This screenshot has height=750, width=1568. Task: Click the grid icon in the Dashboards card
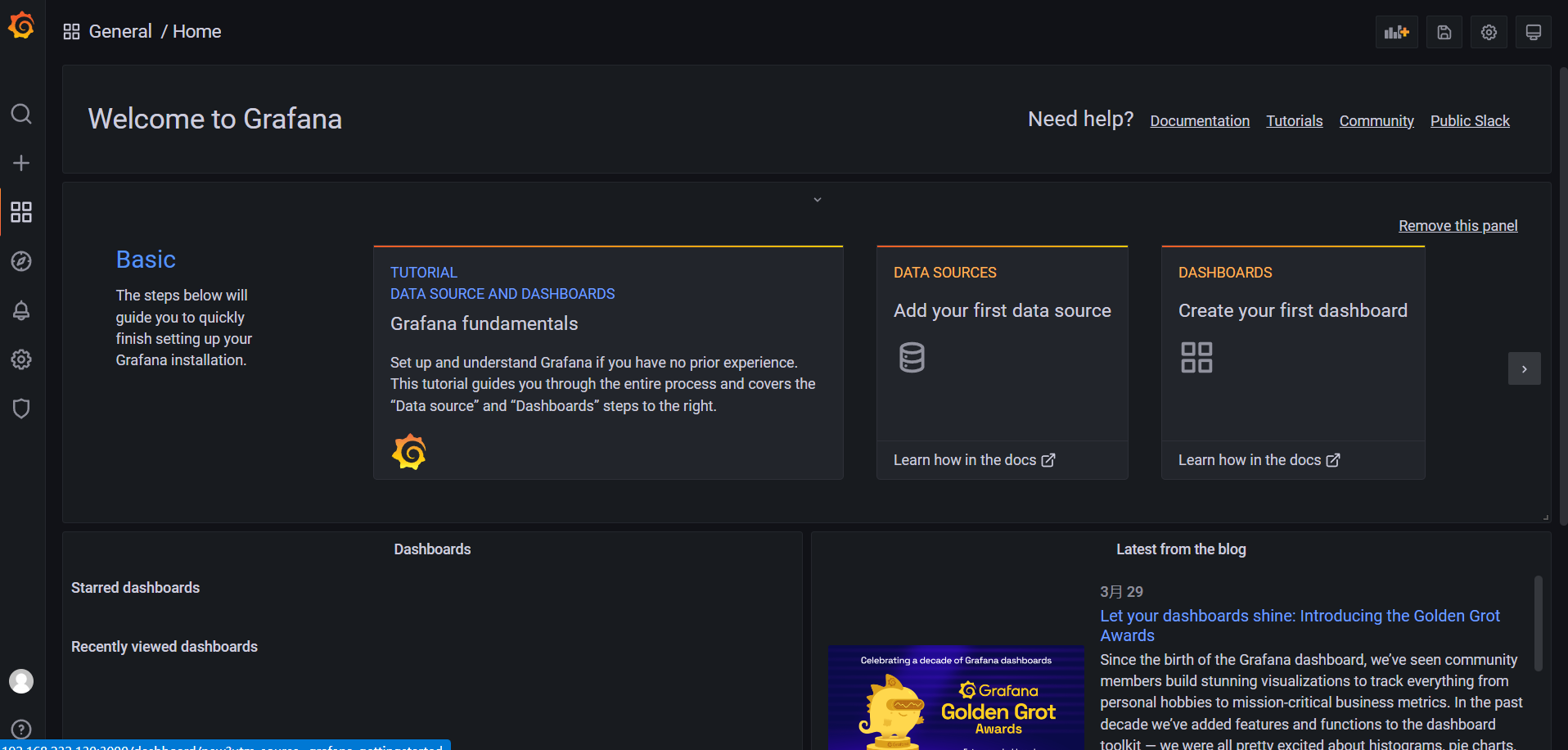coord(1196,358)
